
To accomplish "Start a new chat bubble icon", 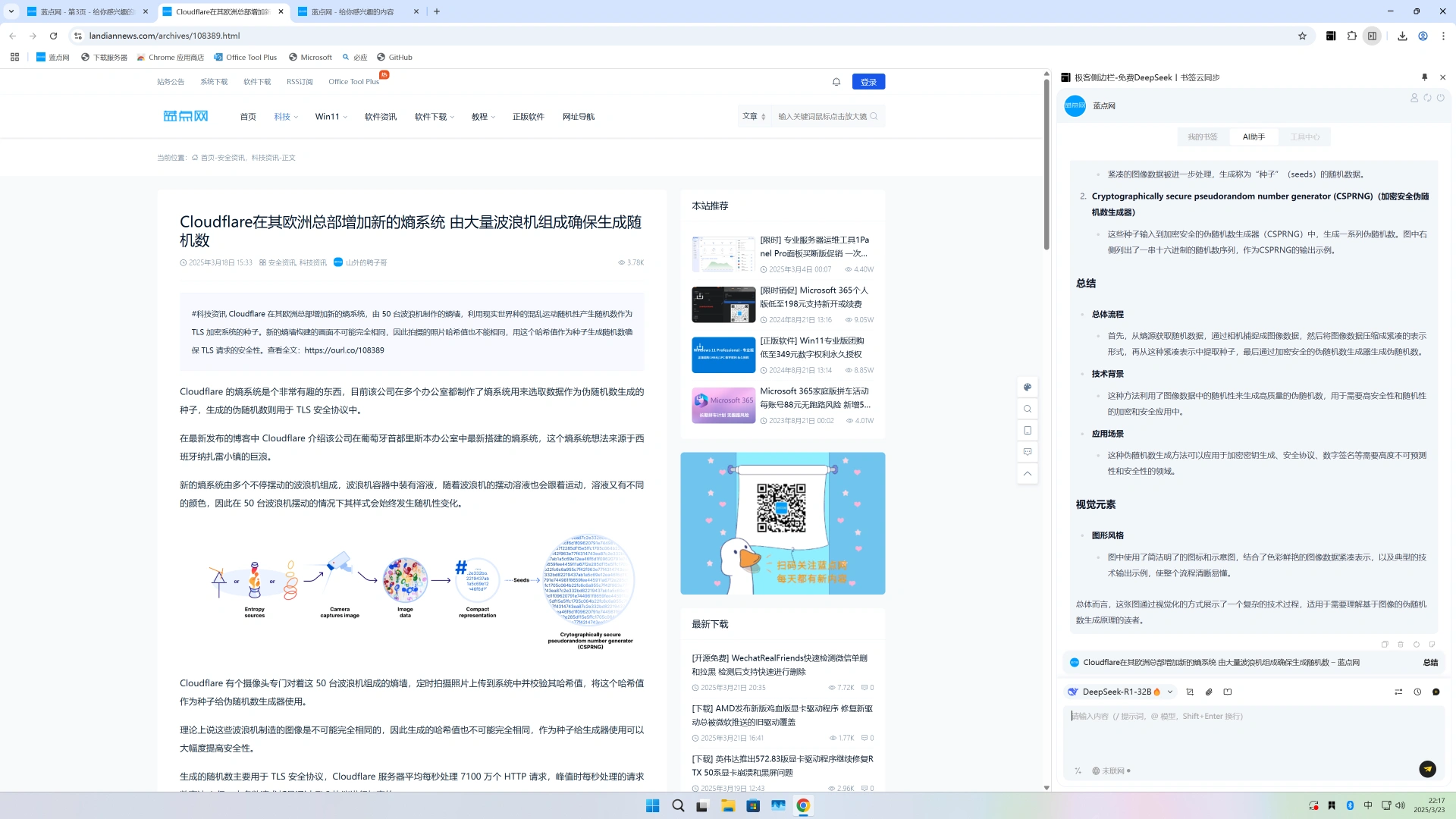I will [1436, 692].
